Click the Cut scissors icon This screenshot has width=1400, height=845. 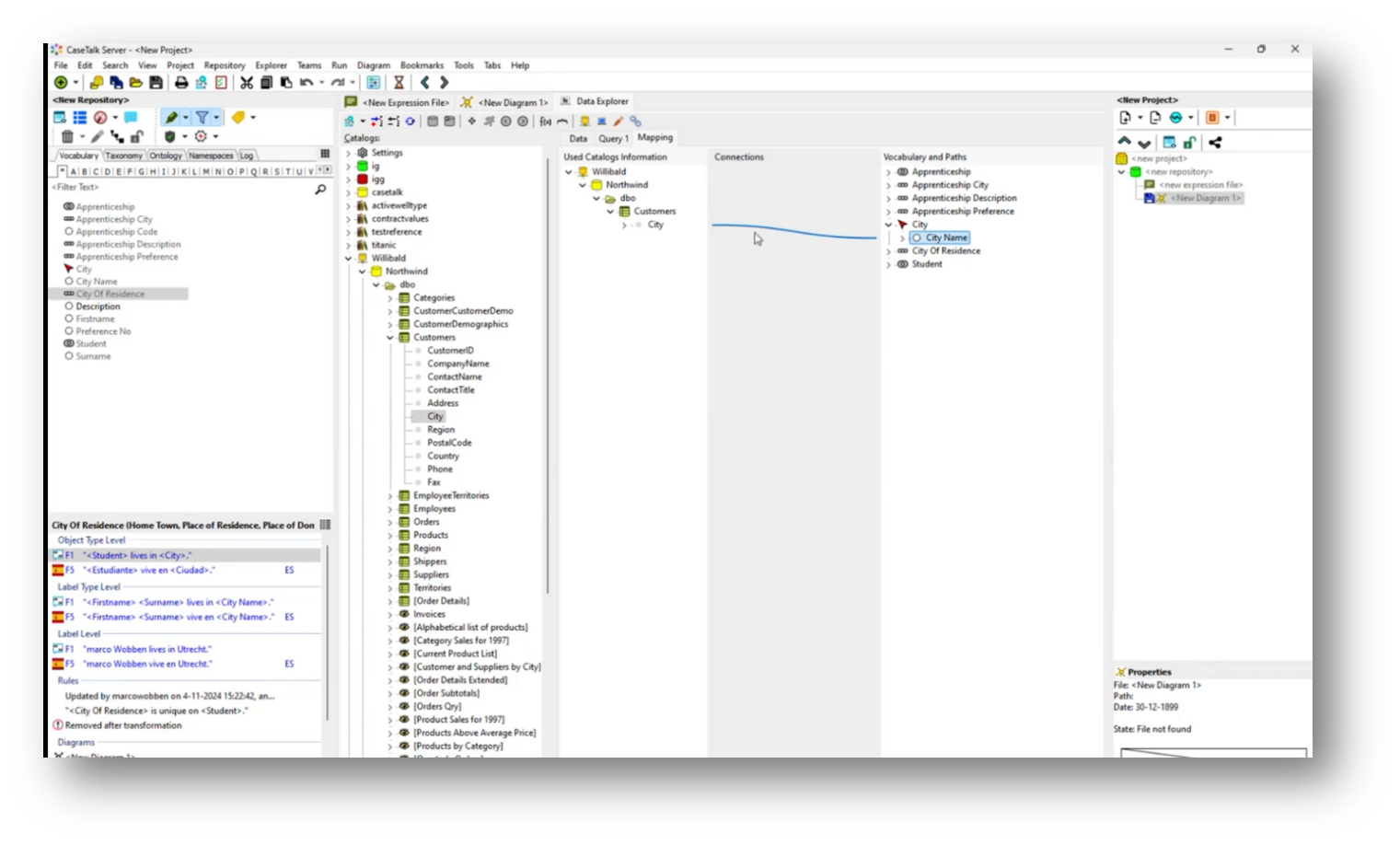(x=247, y=83)
